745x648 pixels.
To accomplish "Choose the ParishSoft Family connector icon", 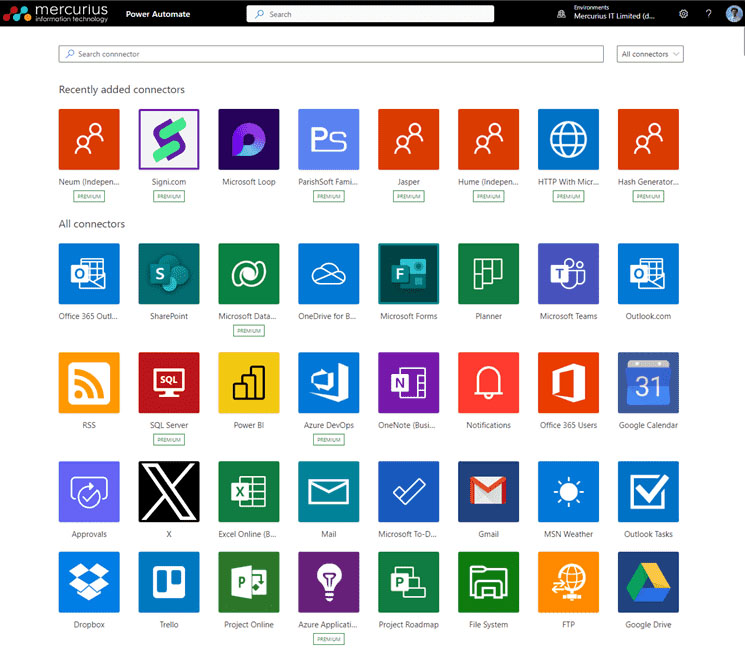I will coord(328,139).
